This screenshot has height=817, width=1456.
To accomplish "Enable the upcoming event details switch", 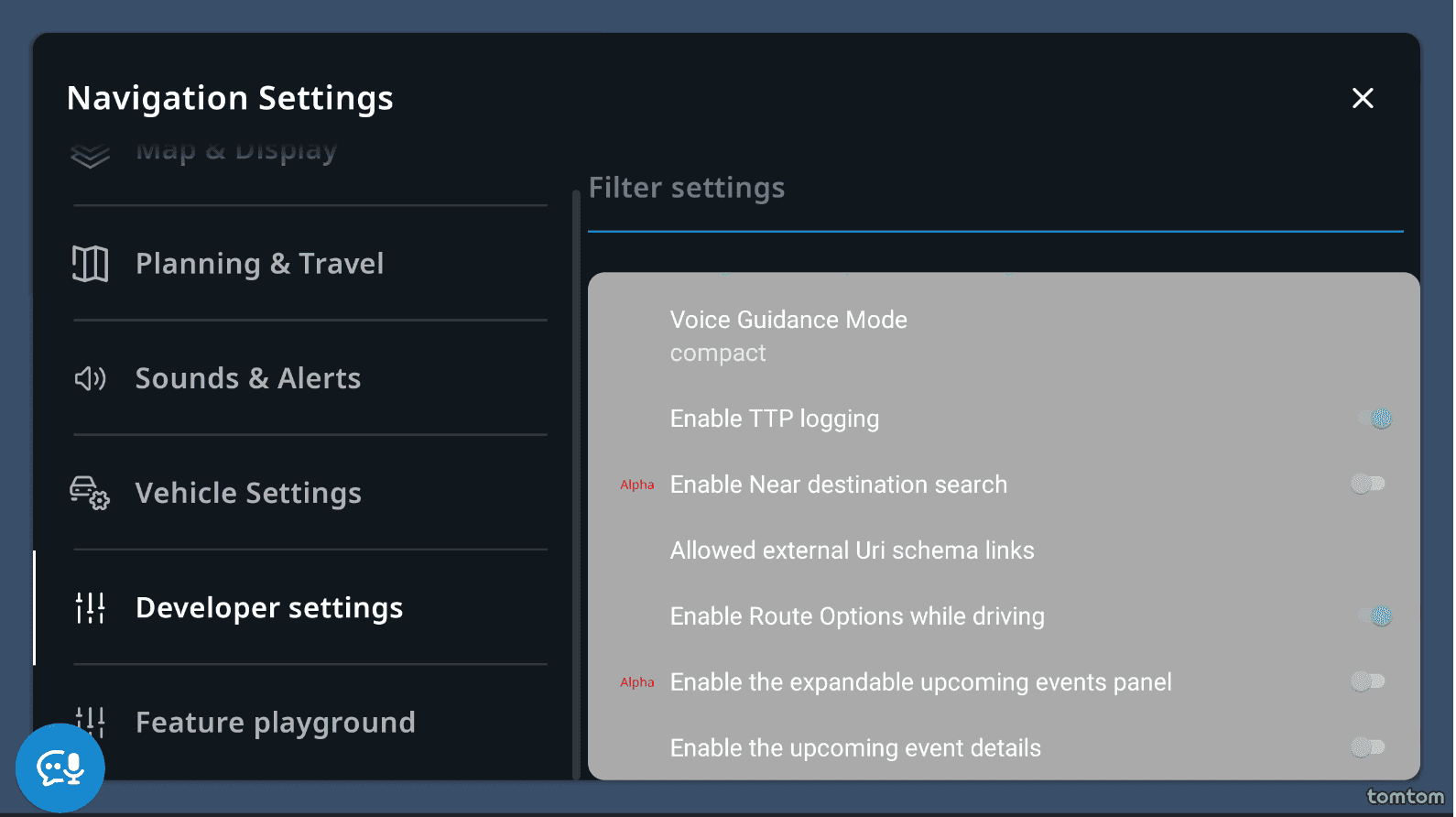I will pos(1368,747).
